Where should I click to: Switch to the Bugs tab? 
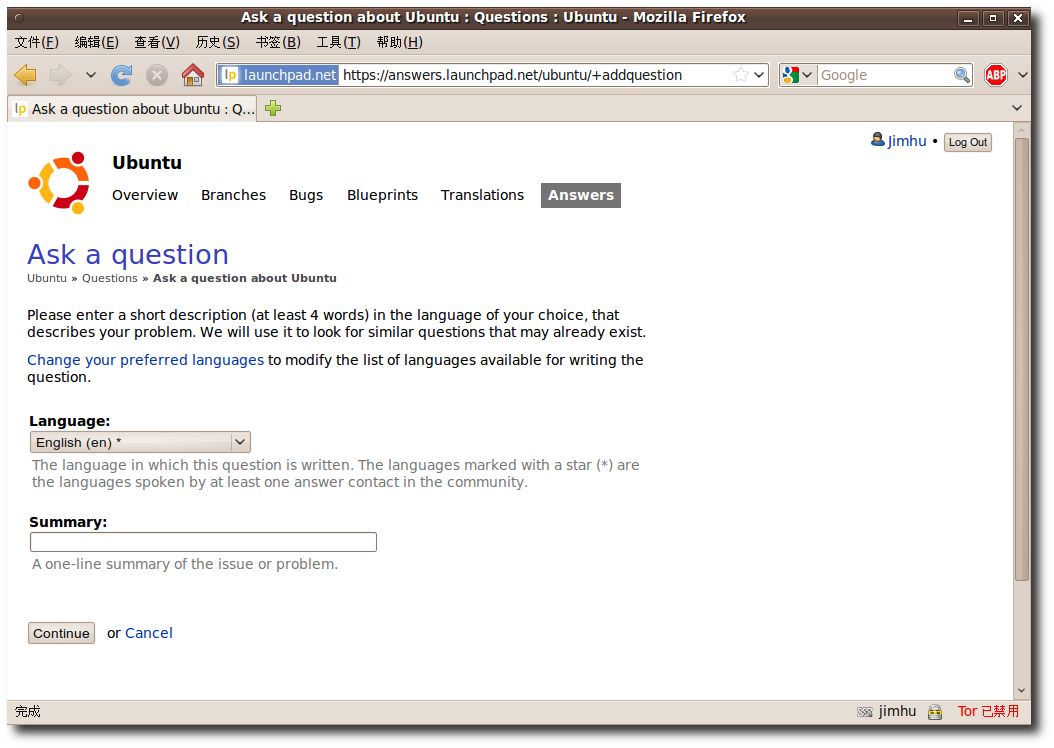pyautogui.click(x=306, y=195)
